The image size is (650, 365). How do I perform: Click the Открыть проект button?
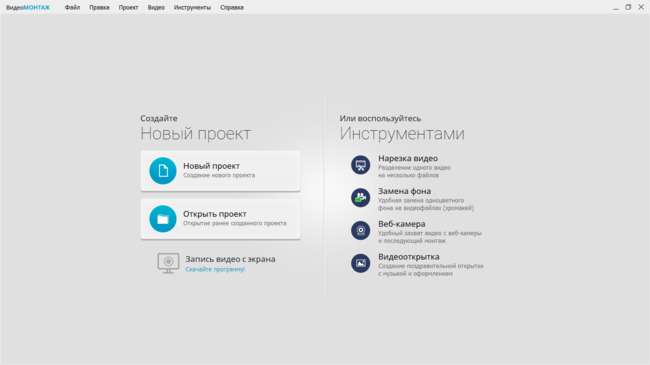pos(220,219)
